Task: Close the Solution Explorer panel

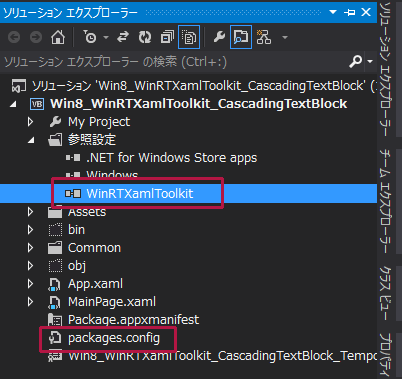Action: coord(366,12)
